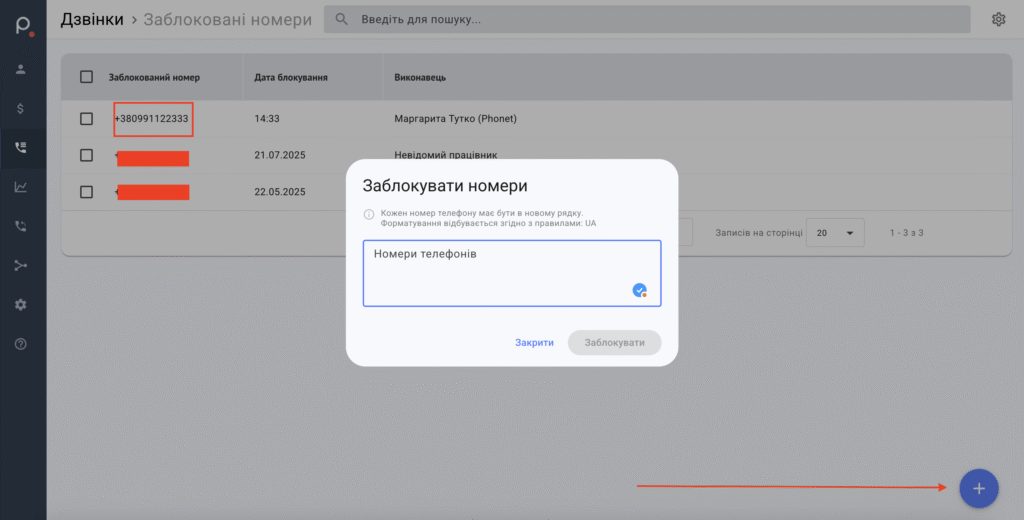Click the Закрити button in dialog

pos(534,343)
